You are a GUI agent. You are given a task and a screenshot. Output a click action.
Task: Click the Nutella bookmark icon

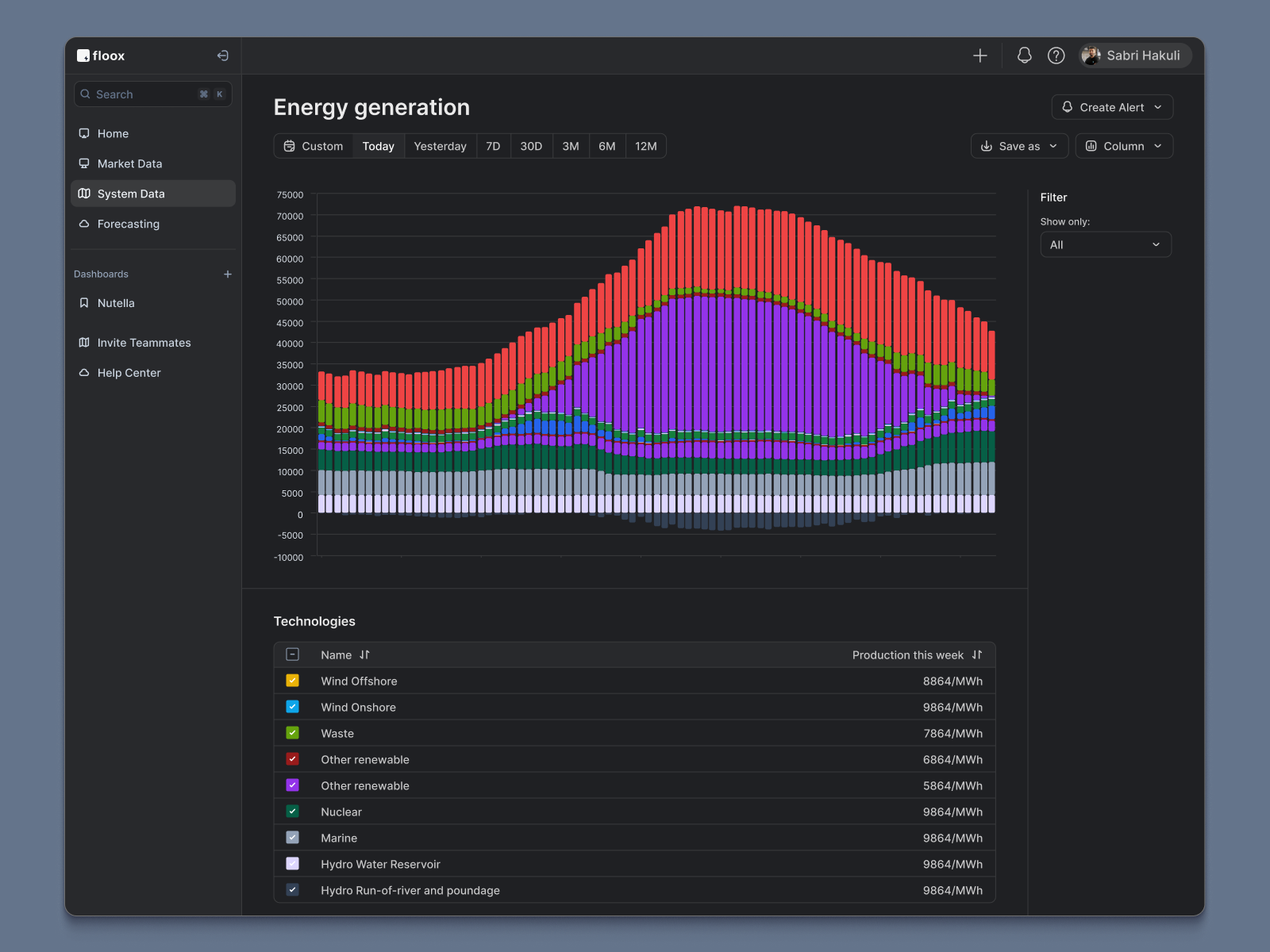[84, 303]
